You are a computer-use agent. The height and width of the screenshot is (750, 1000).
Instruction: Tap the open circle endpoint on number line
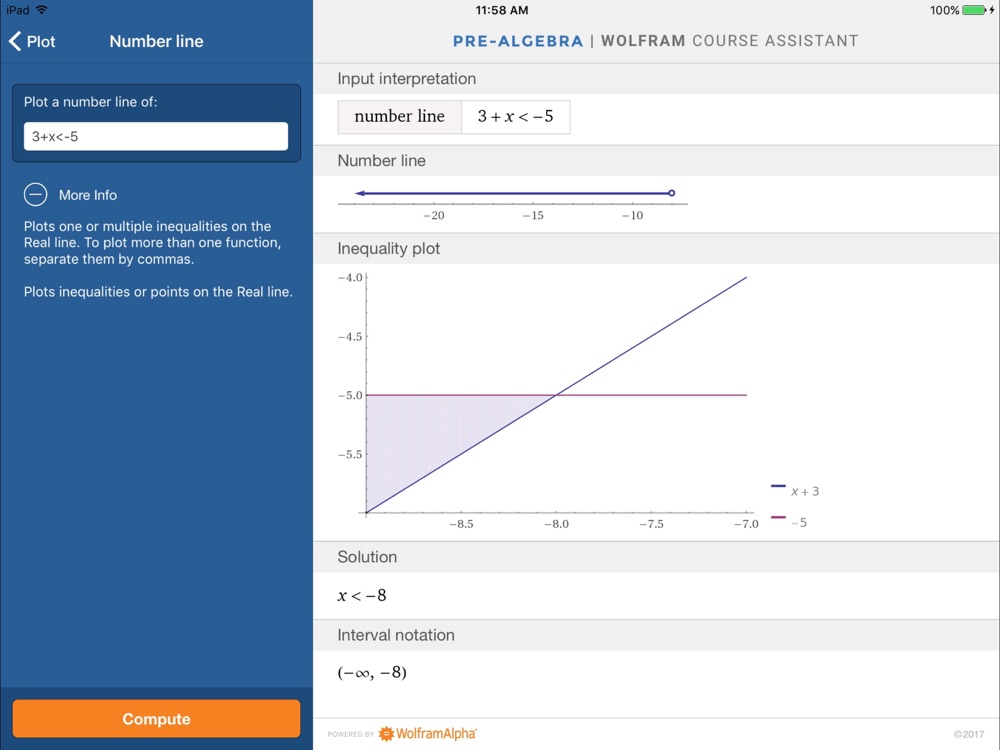672,193
